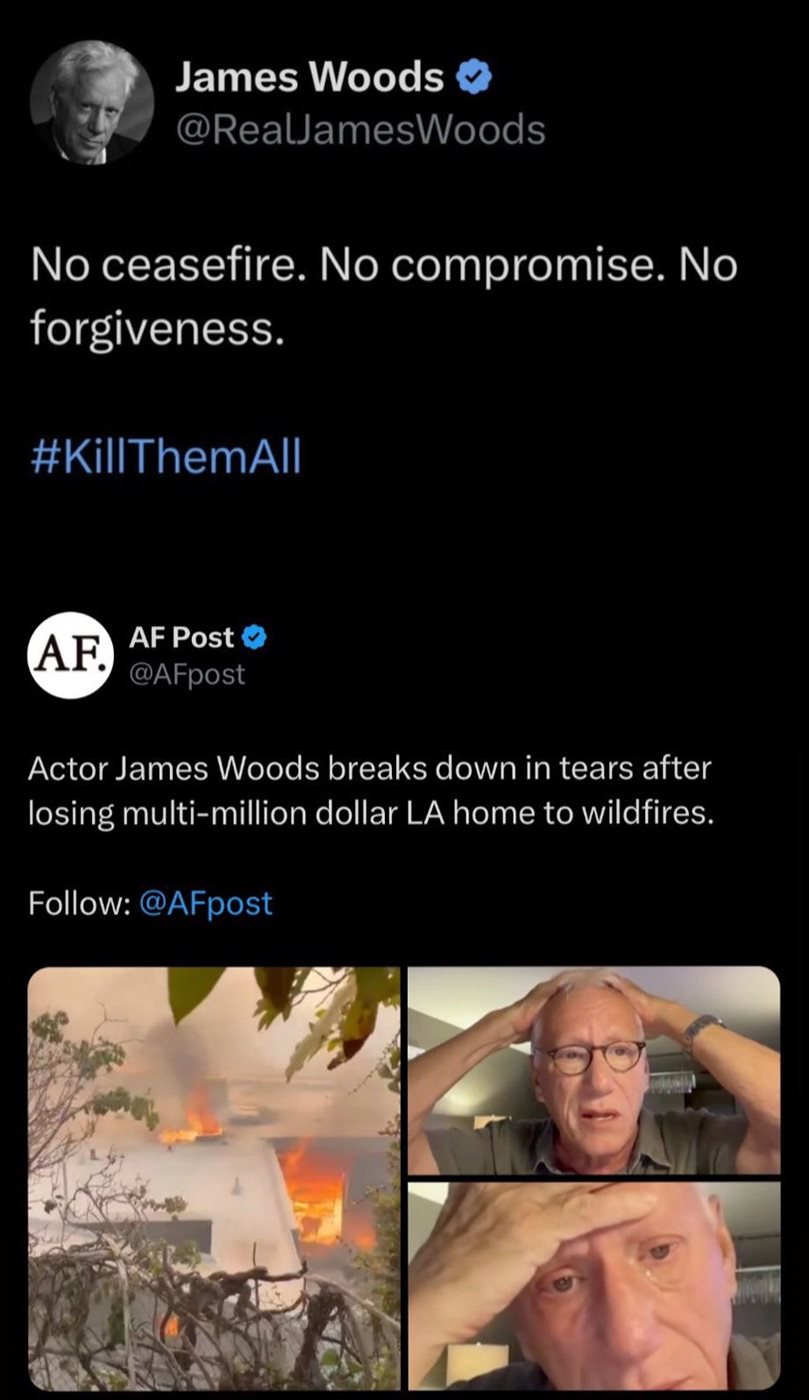Viewport: 809px width, 1400px height.
Task: Open the burning house image
Action: (x=214, y=1177)
